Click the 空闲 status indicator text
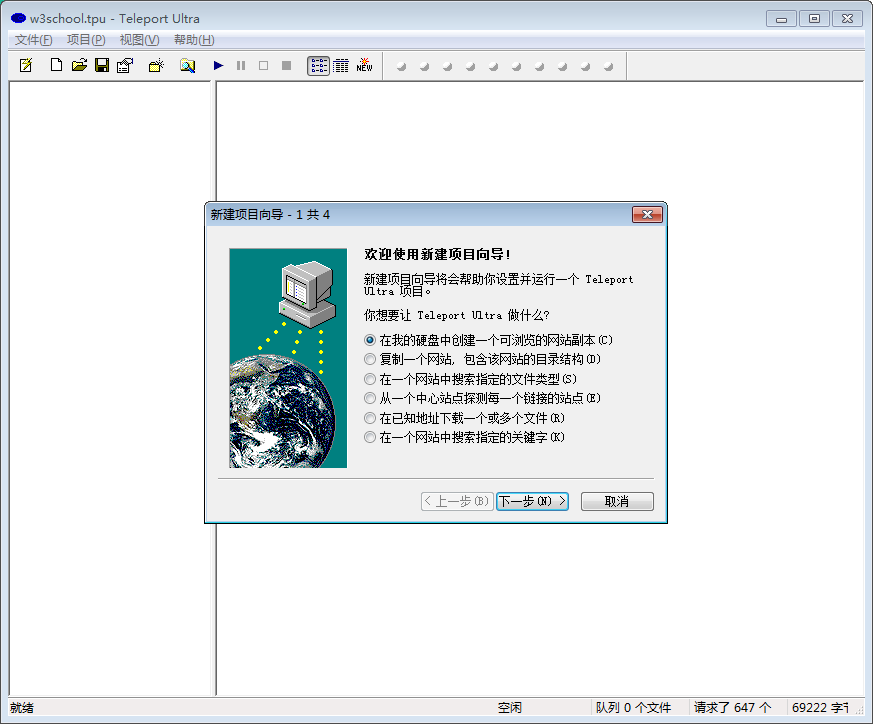 pyautogui.click(x=509, y=708)
